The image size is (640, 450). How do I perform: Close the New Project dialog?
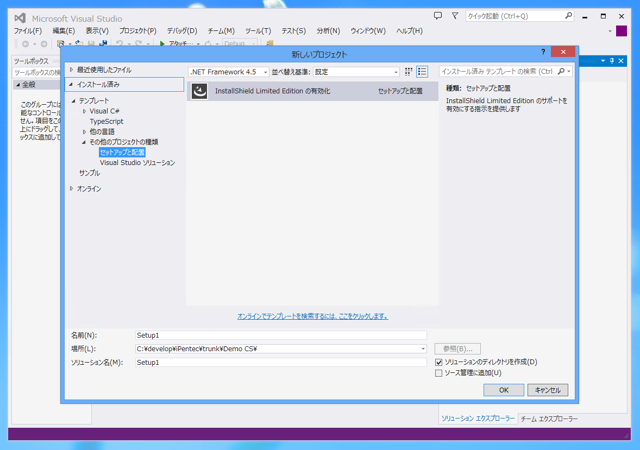(563, 52)
